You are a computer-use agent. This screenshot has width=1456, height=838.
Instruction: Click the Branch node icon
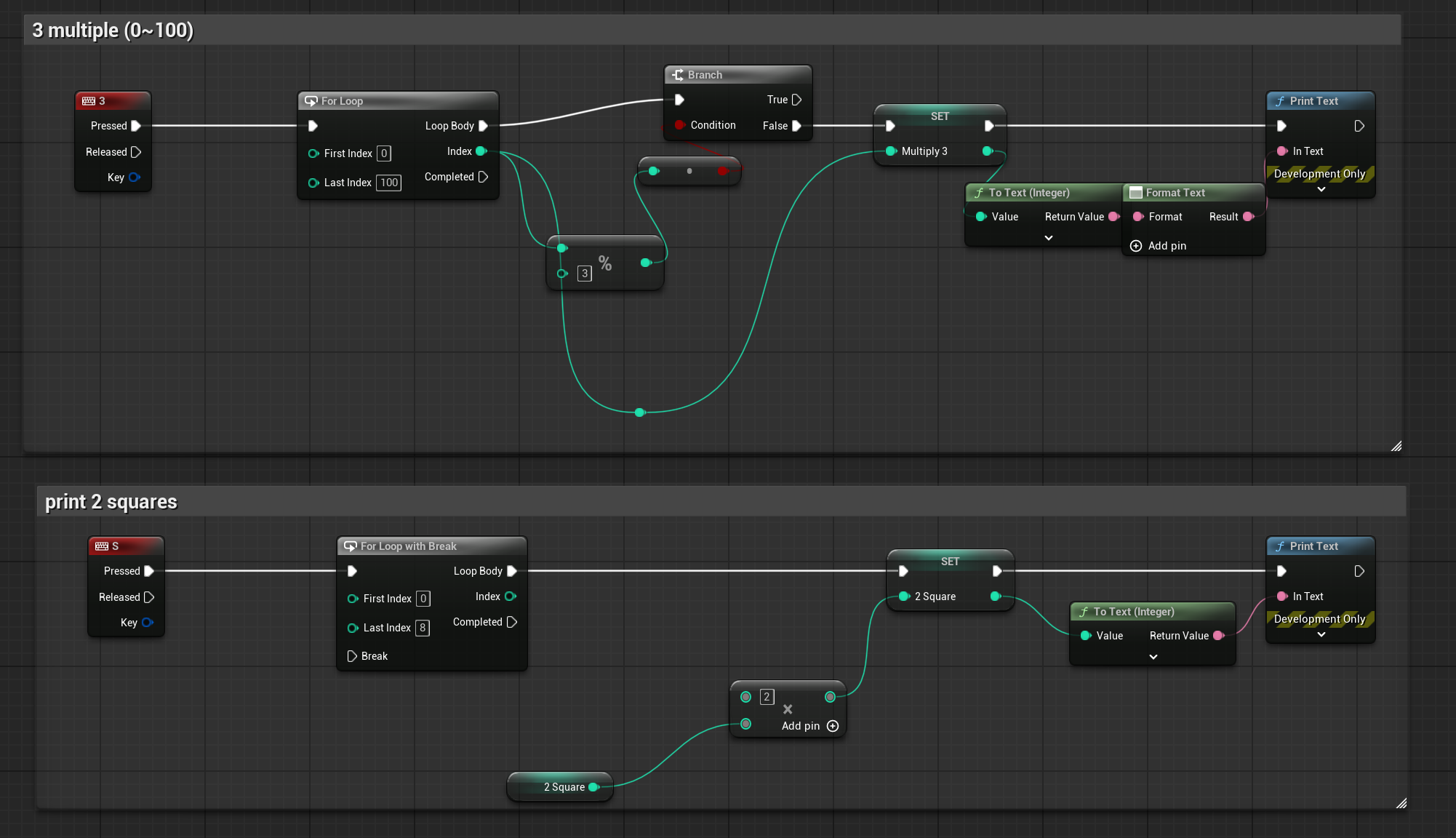pos(678,75)
